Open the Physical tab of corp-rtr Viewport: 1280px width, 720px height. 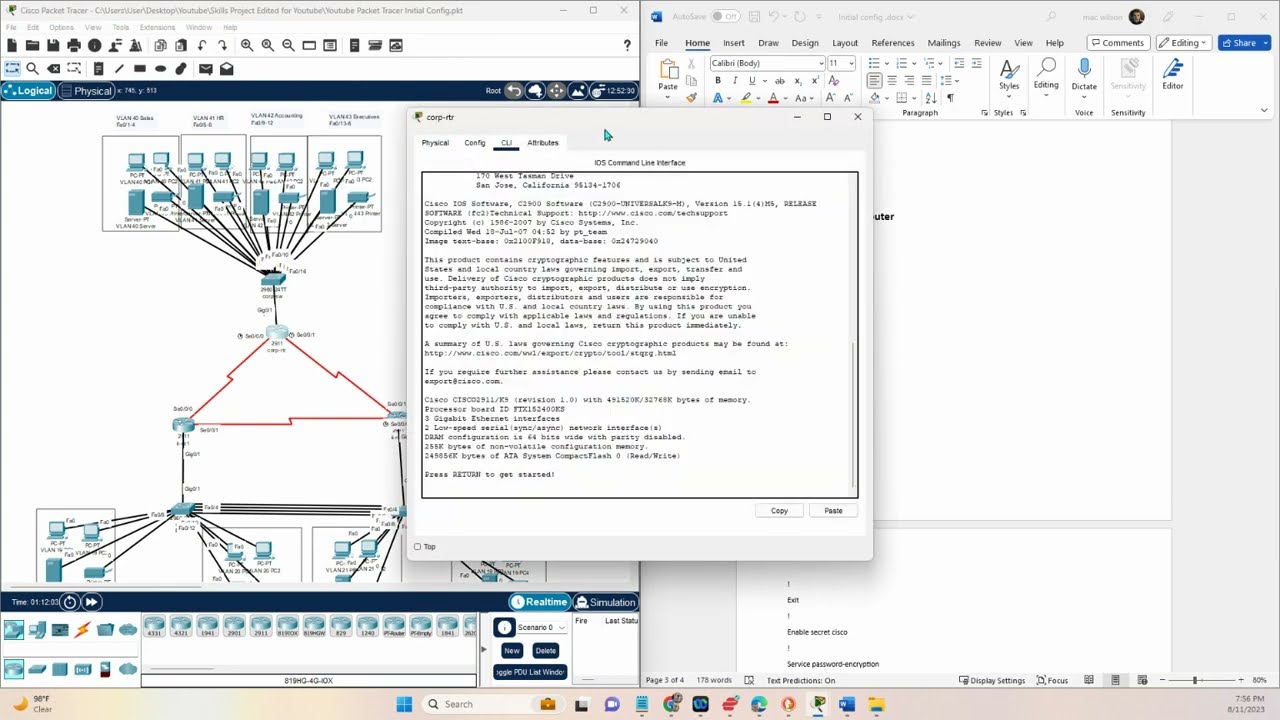435,143
